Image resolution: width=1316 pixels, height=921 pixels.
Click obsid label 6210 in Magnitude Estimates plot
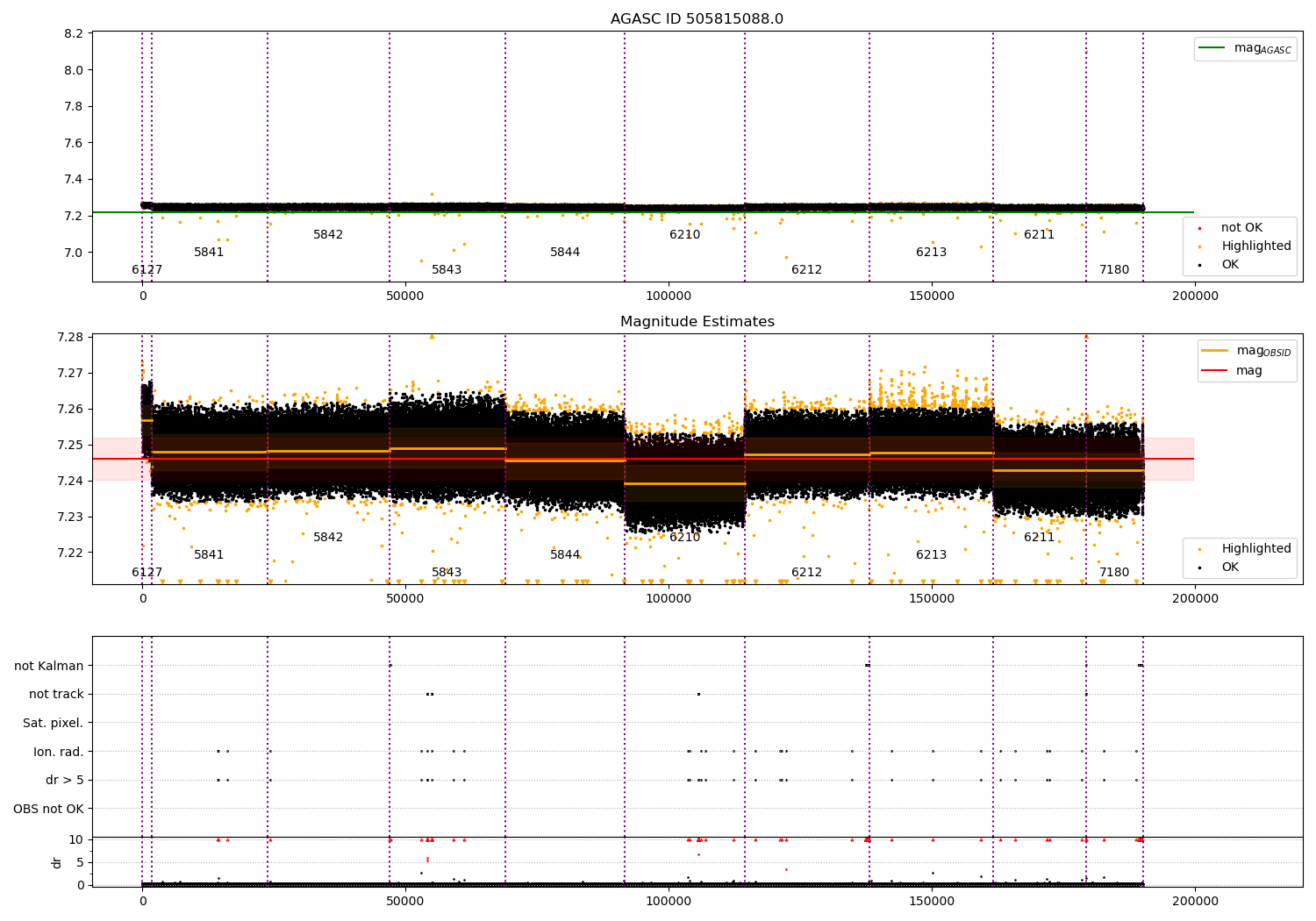[685, 538]
